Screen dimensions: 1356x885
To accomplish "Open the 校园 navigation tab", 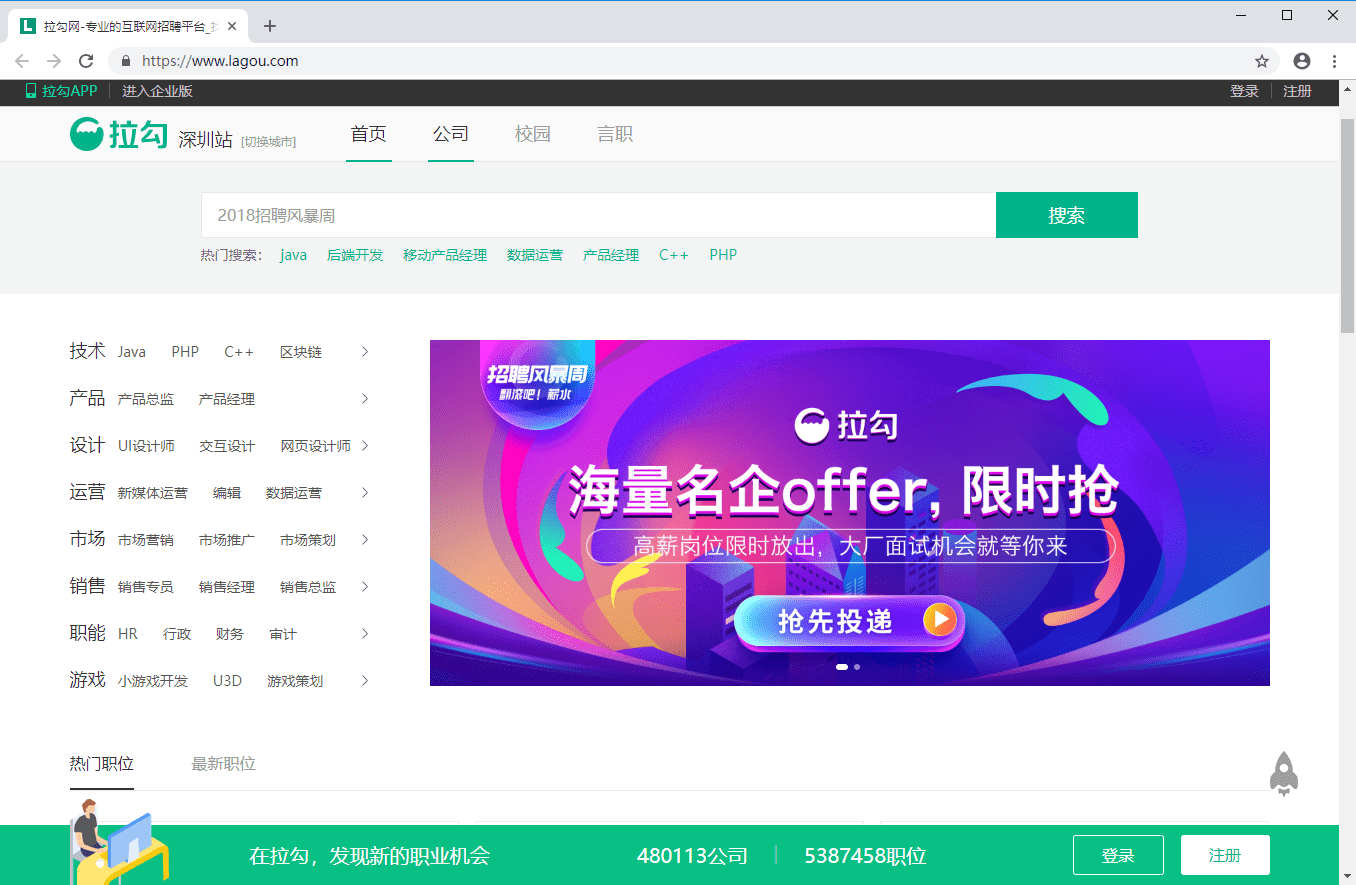I will pos(533,134).
